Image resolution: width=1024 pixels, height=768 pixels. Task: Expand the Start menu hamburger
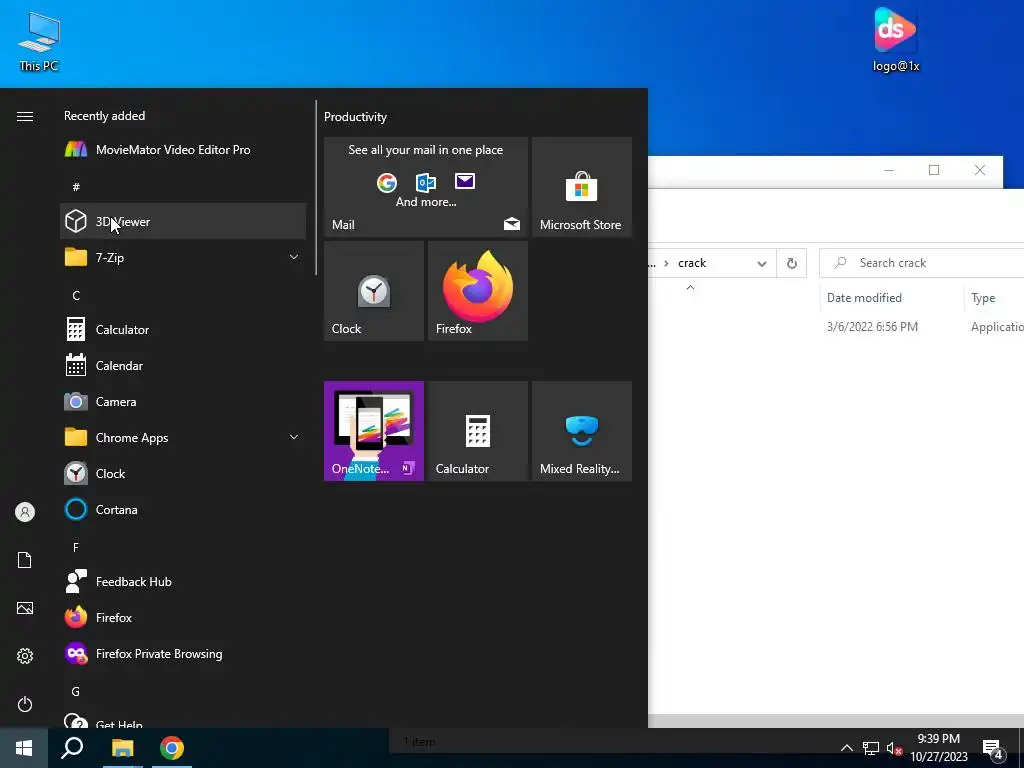25,116
